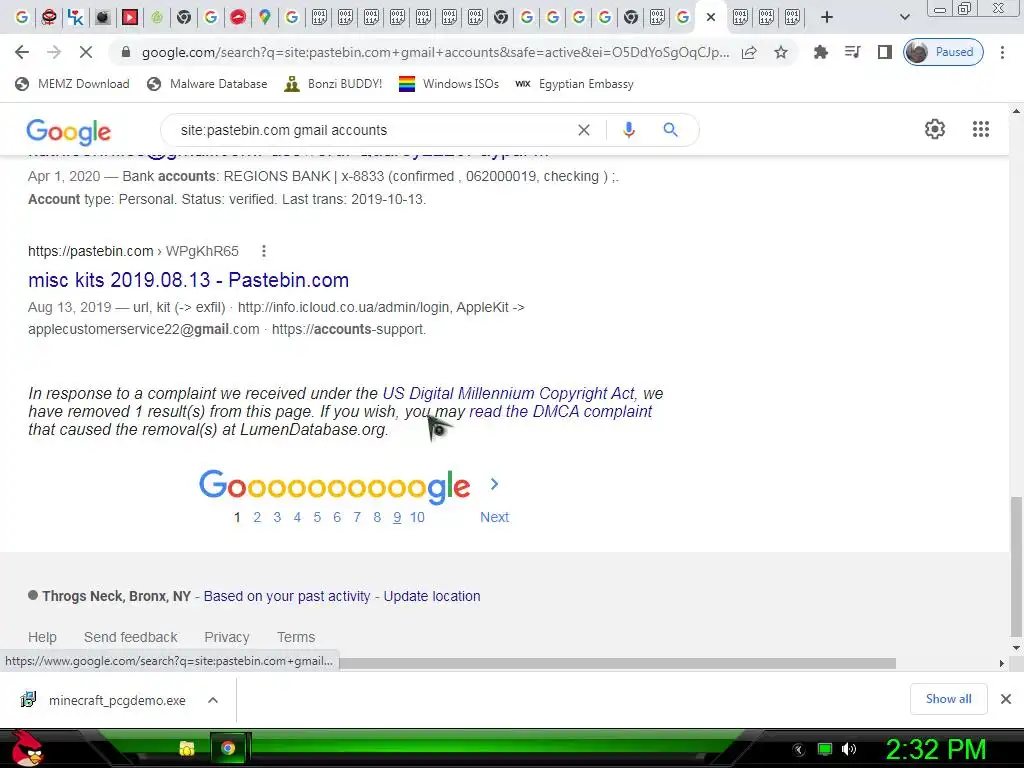Switch to the red lips tab
The height and width of the screenshot is (768, 1024).
pos(238,17)
